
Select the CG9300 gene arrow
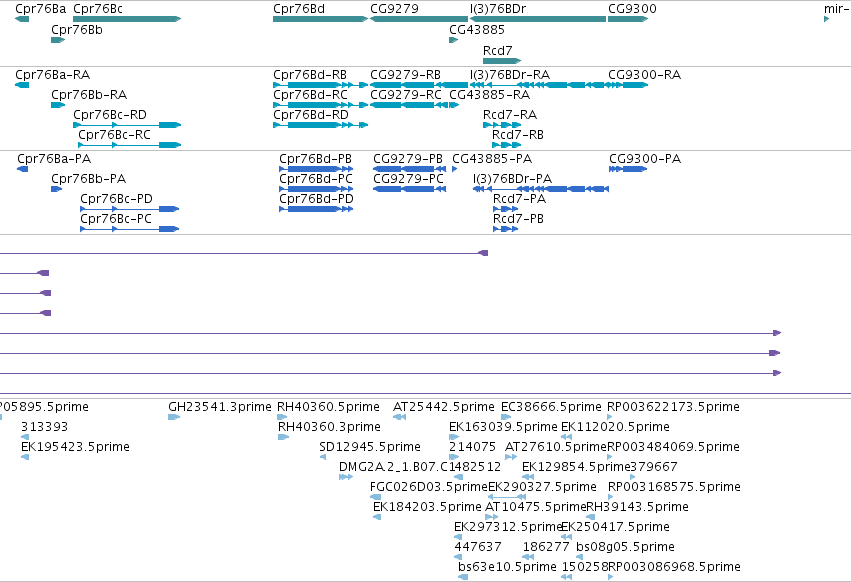(628, 19)
